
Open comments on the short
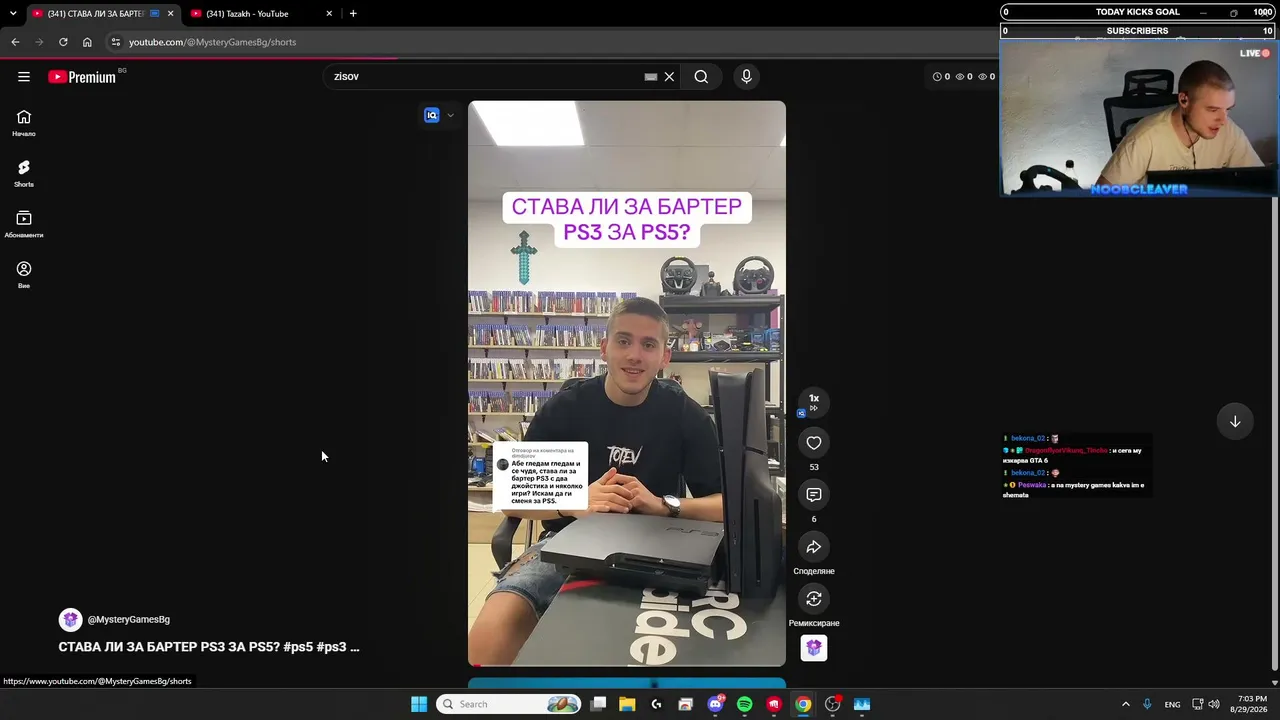[x=814, y=495]
